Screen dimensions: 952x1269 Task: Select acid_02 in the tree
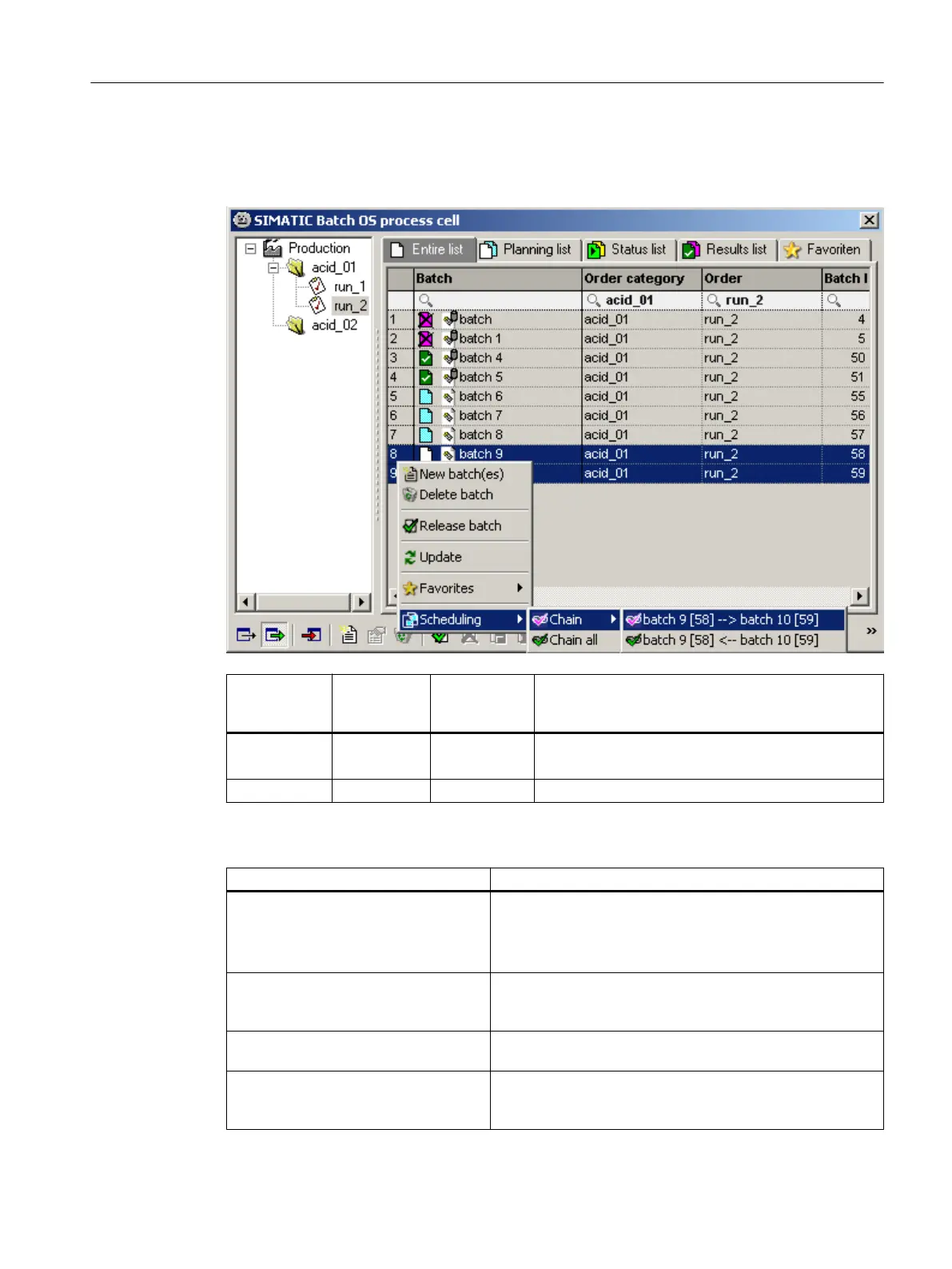[334, 325]
